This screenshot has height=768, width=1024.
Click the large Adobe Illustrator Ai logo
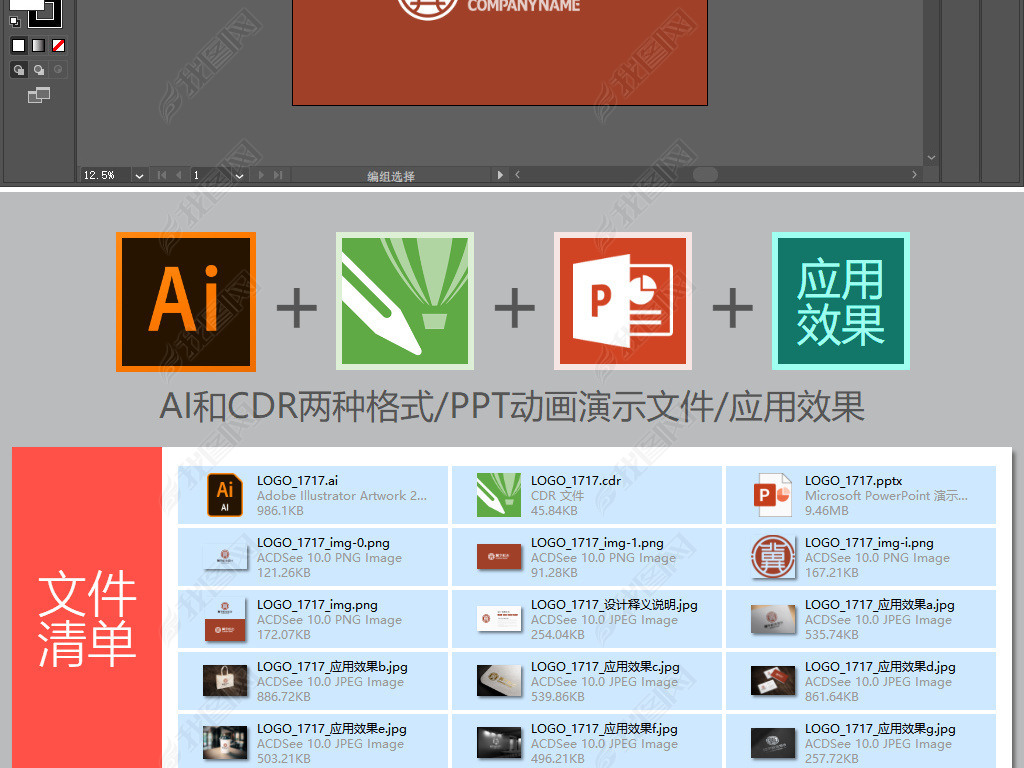(x=186, y=302)
